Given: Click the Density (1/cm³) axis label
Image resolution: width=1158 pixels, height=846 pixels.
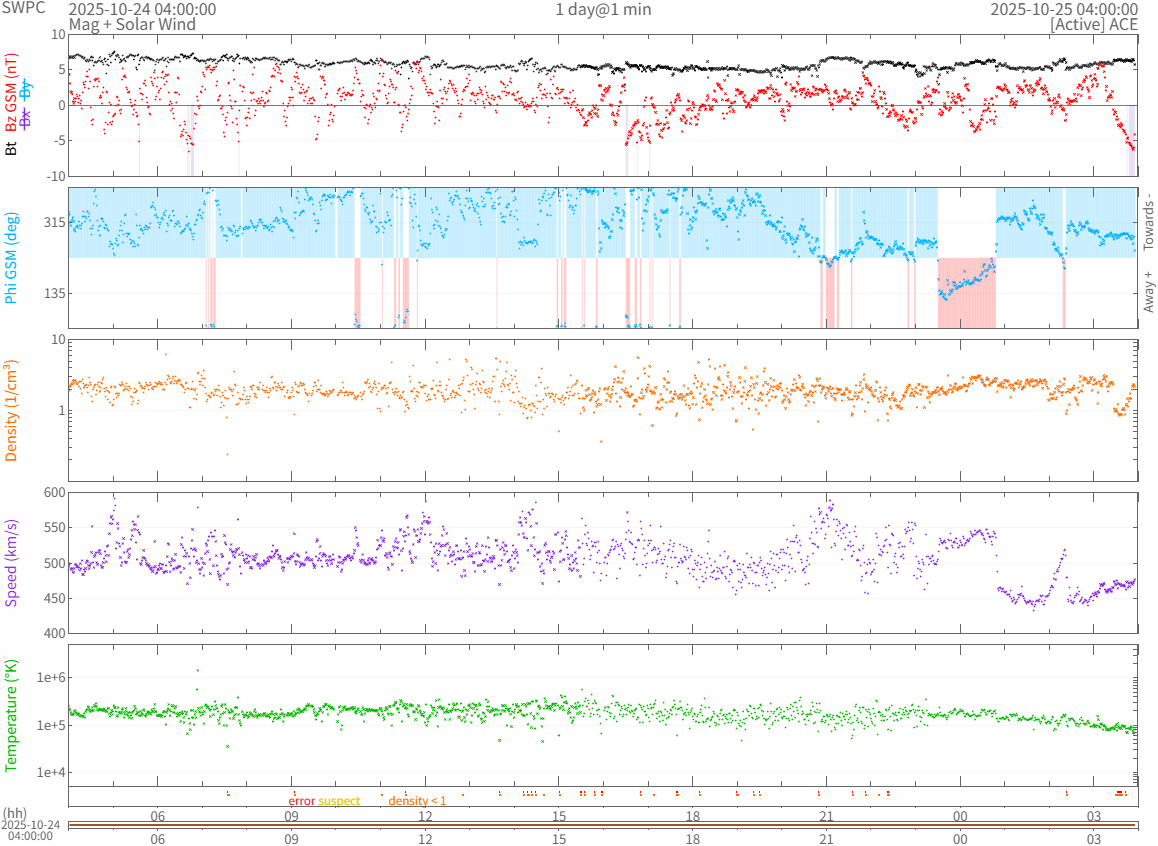Looking at the screenshot, I should pyautogui.click(x=11, y=410).
